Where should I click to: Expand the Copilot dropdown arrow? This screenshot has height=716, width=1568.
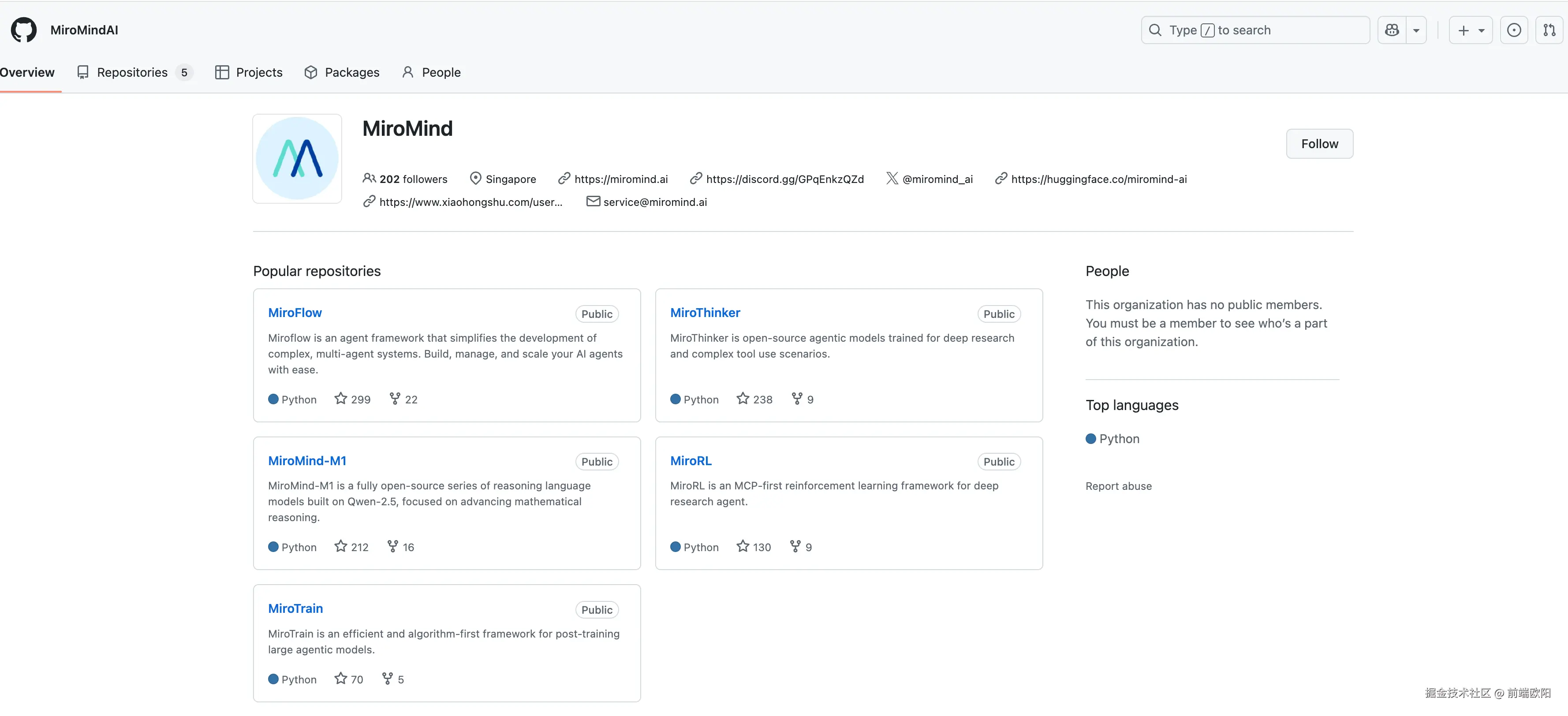point(1416,30)
